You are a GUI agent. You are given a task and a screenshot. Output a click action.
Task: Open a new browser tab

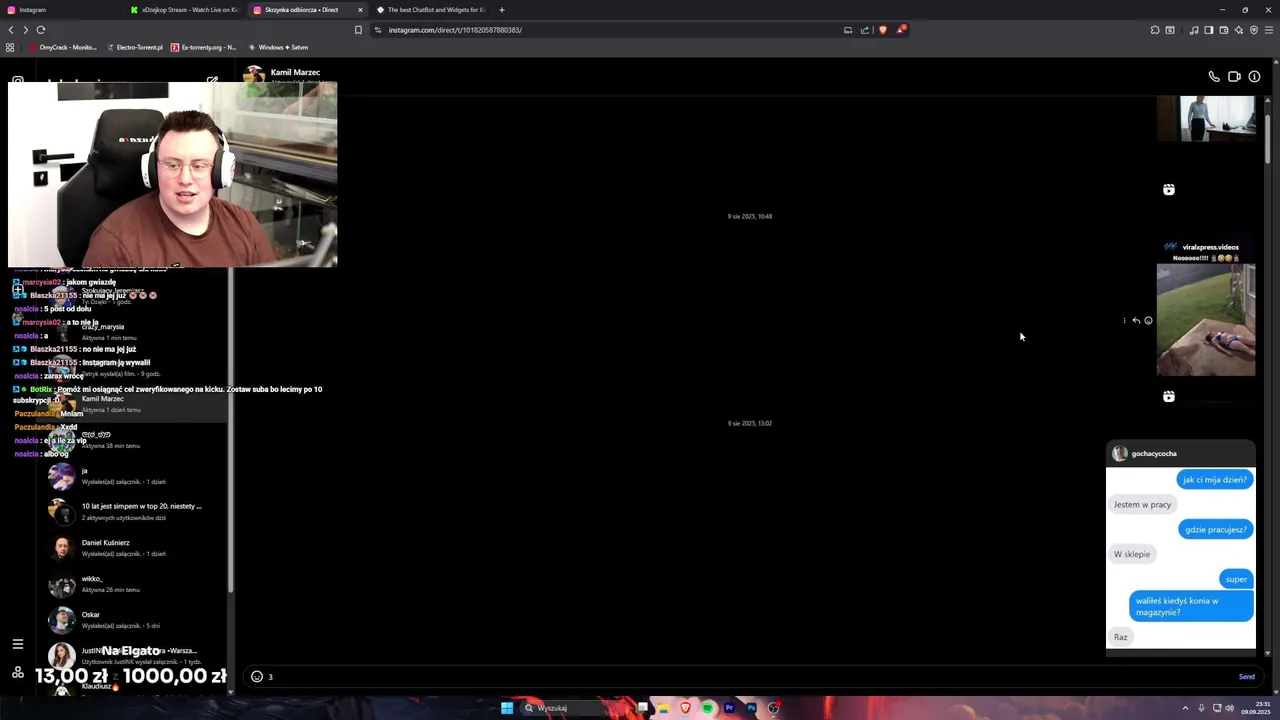point(502,10)
